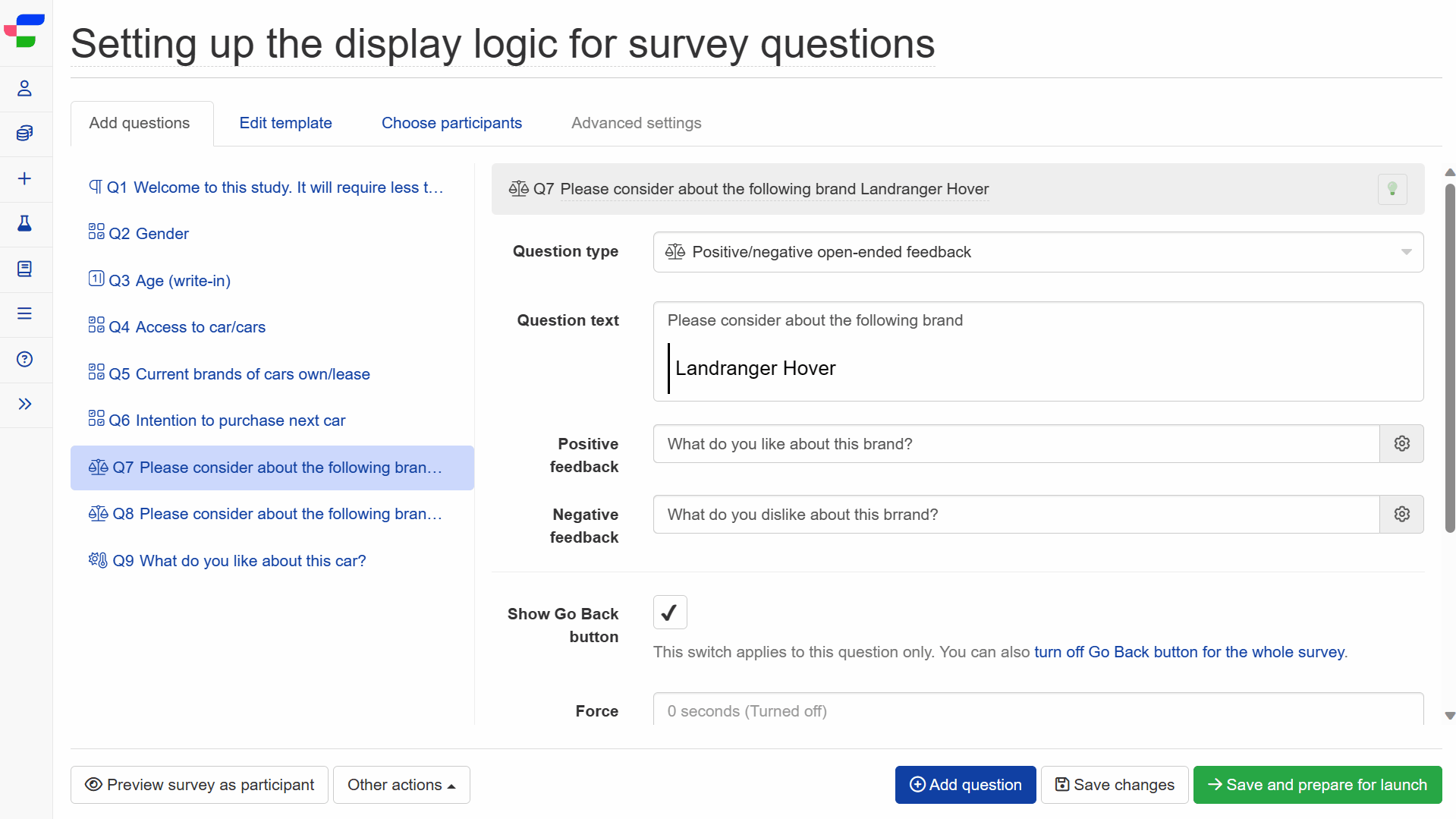This screenshot has height=819, width=1456.
Task: Click grid icon beside Q5 Current brands
Action: [96, 372]
